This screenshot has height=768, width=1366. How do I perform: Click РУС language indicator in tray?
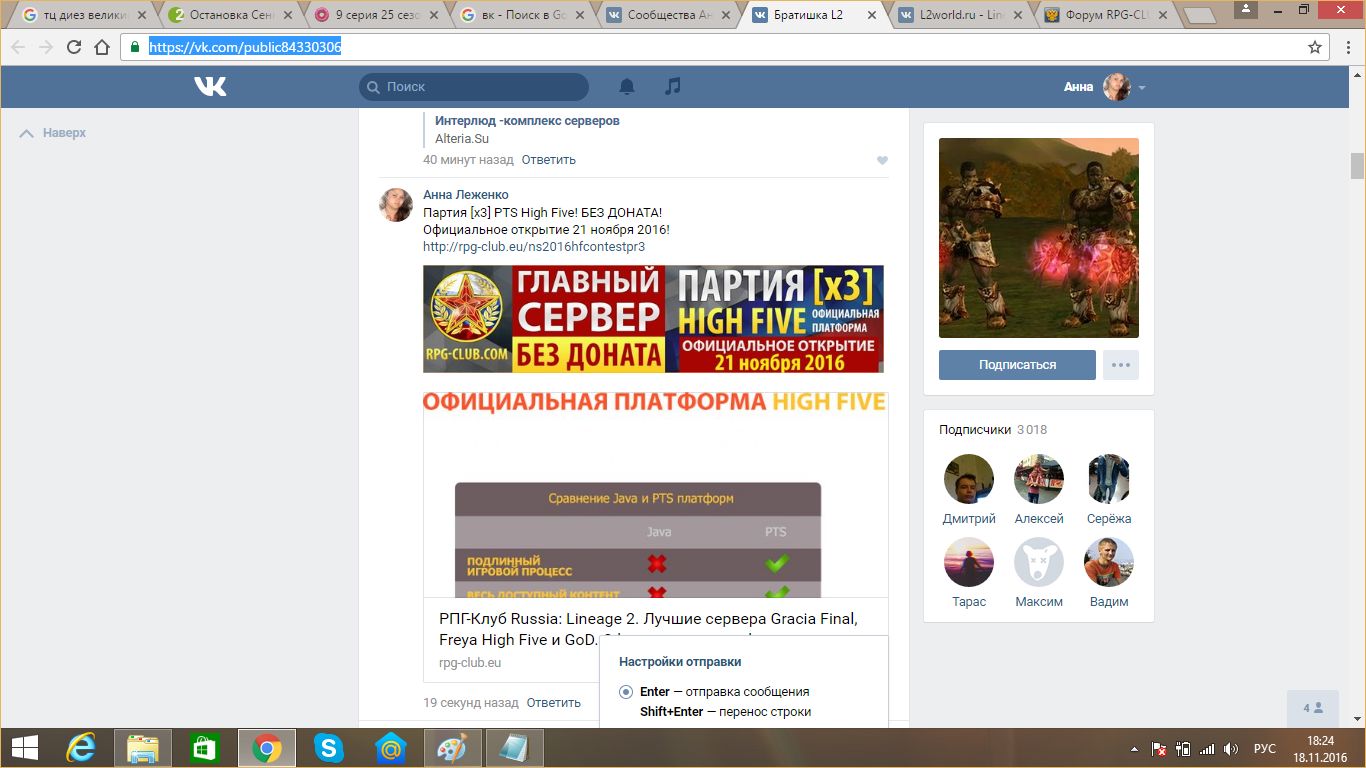[x=1265, y=749]
